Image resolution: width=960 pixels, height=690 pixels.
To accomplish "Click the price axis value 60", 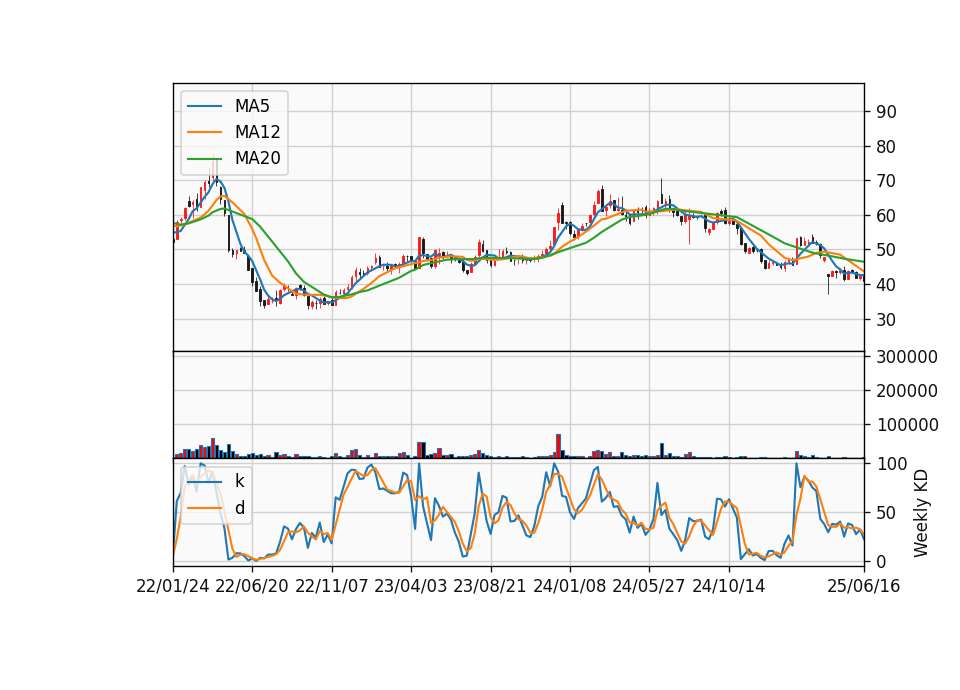I will click(886, 216).
